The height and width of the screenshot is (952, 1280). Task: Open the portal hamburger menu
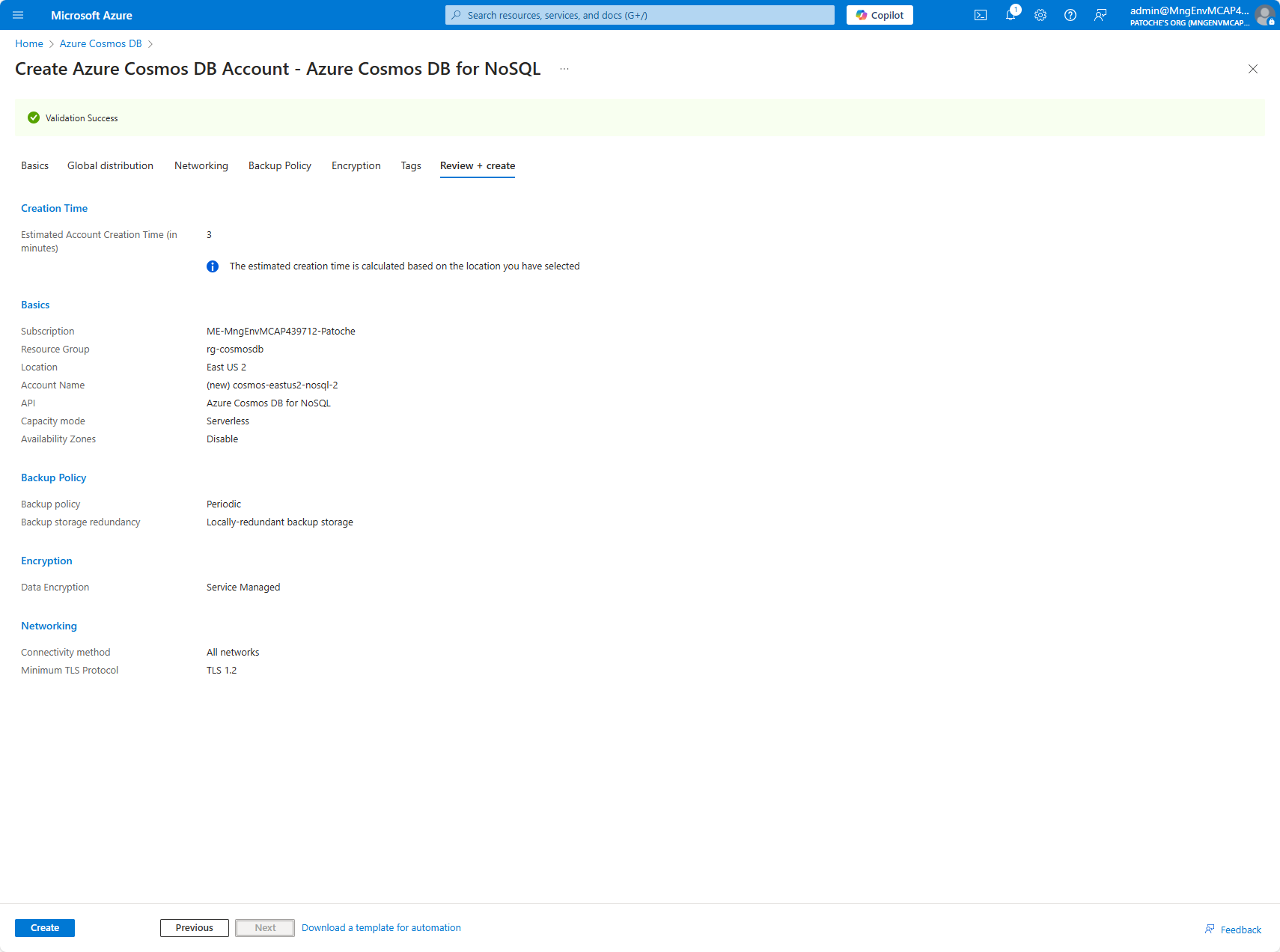18,15
